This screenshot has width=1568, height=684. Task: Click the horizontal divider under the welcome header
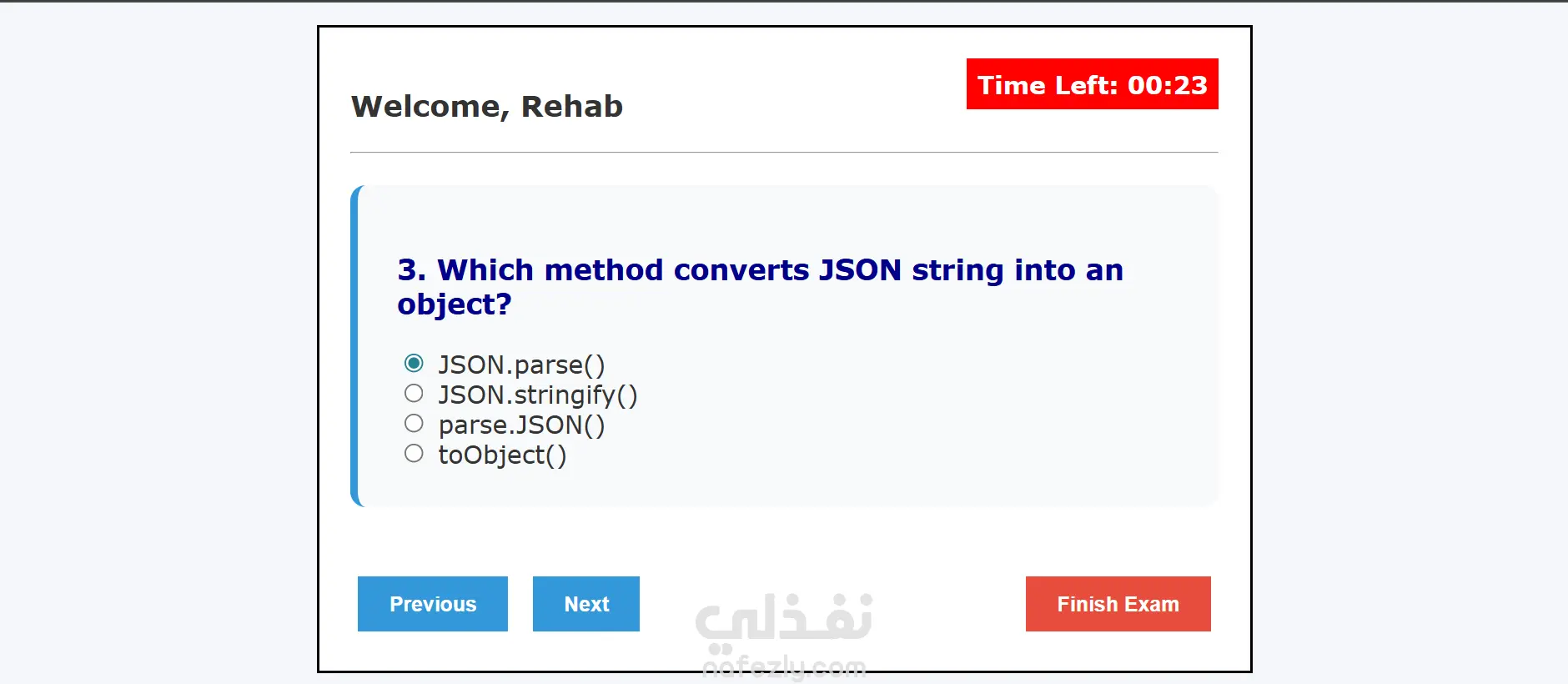tap(784, 153)
